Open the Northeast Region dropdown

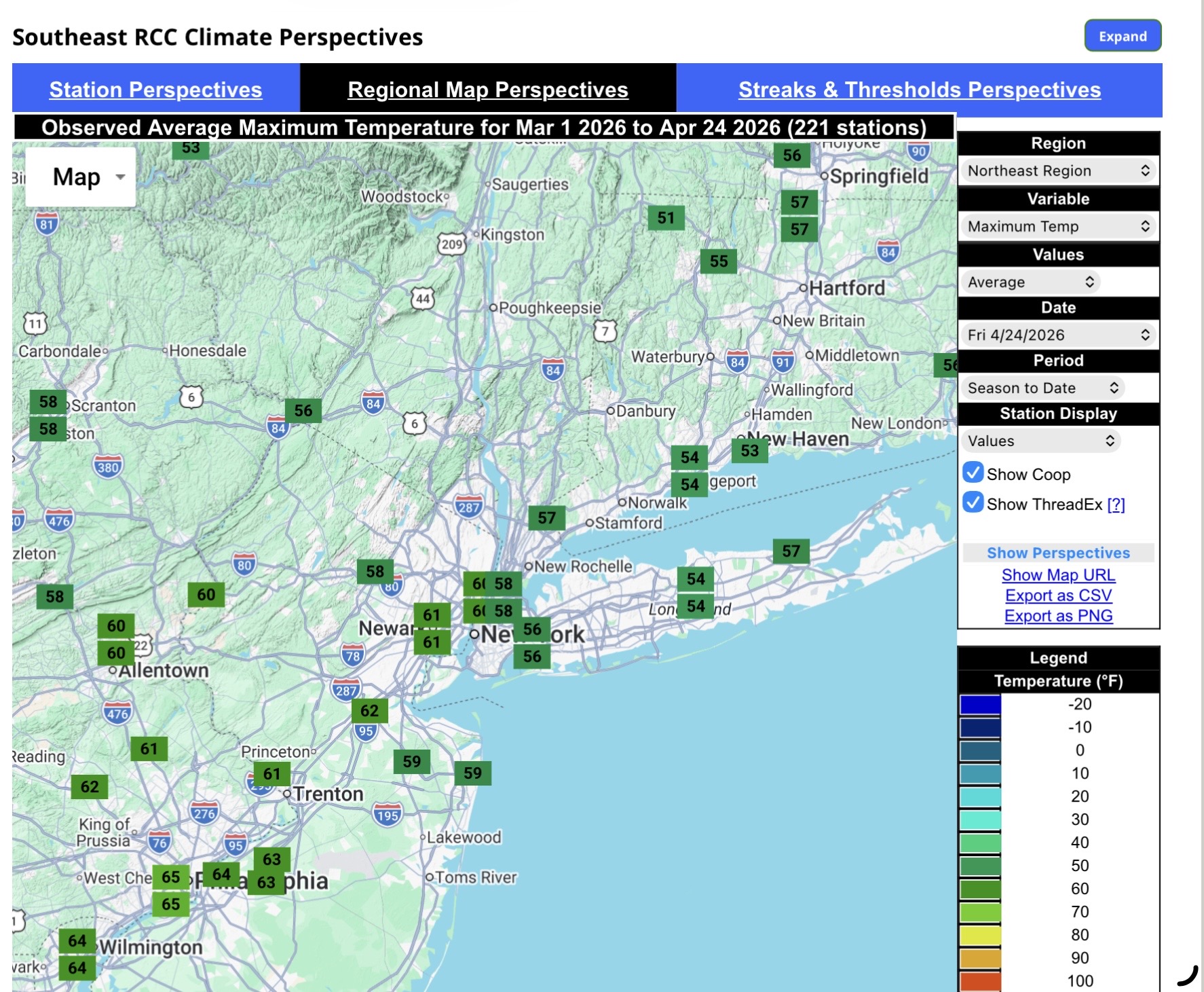(1057, 171)
